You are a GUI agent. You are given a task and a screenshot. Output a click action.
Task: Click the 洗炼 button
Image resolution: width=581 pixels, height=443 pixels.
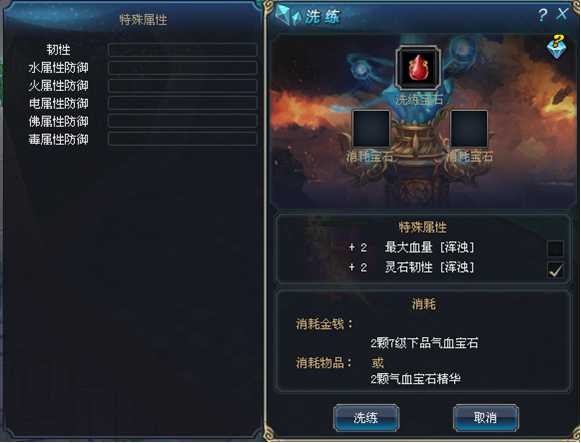pos(366,418)
